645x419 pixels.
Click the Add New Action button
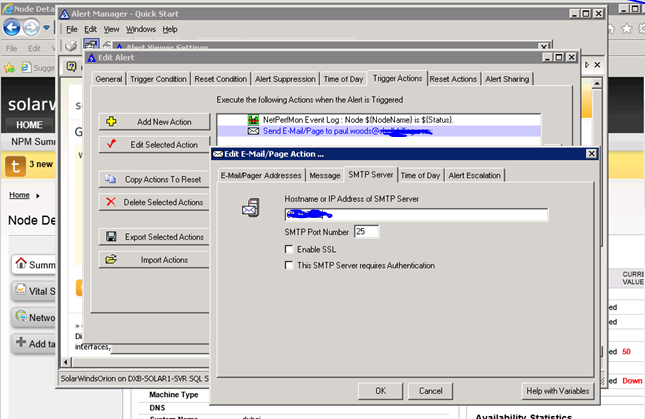[x=154, y=122]
